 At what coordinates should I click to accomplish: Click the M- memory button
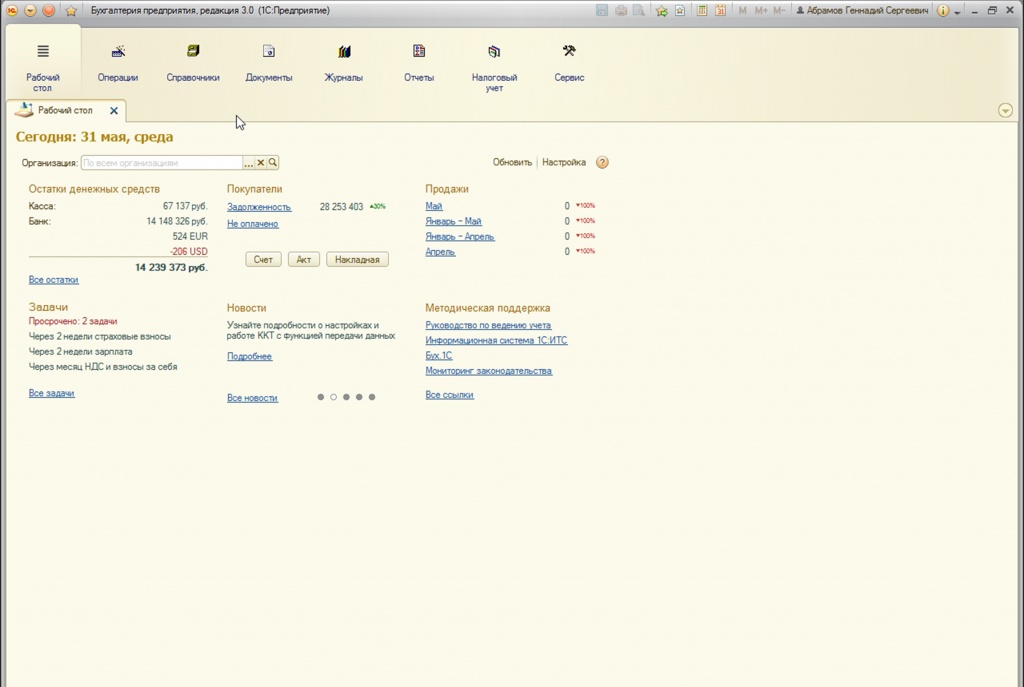pyautogui.click(x=779, y=10)
